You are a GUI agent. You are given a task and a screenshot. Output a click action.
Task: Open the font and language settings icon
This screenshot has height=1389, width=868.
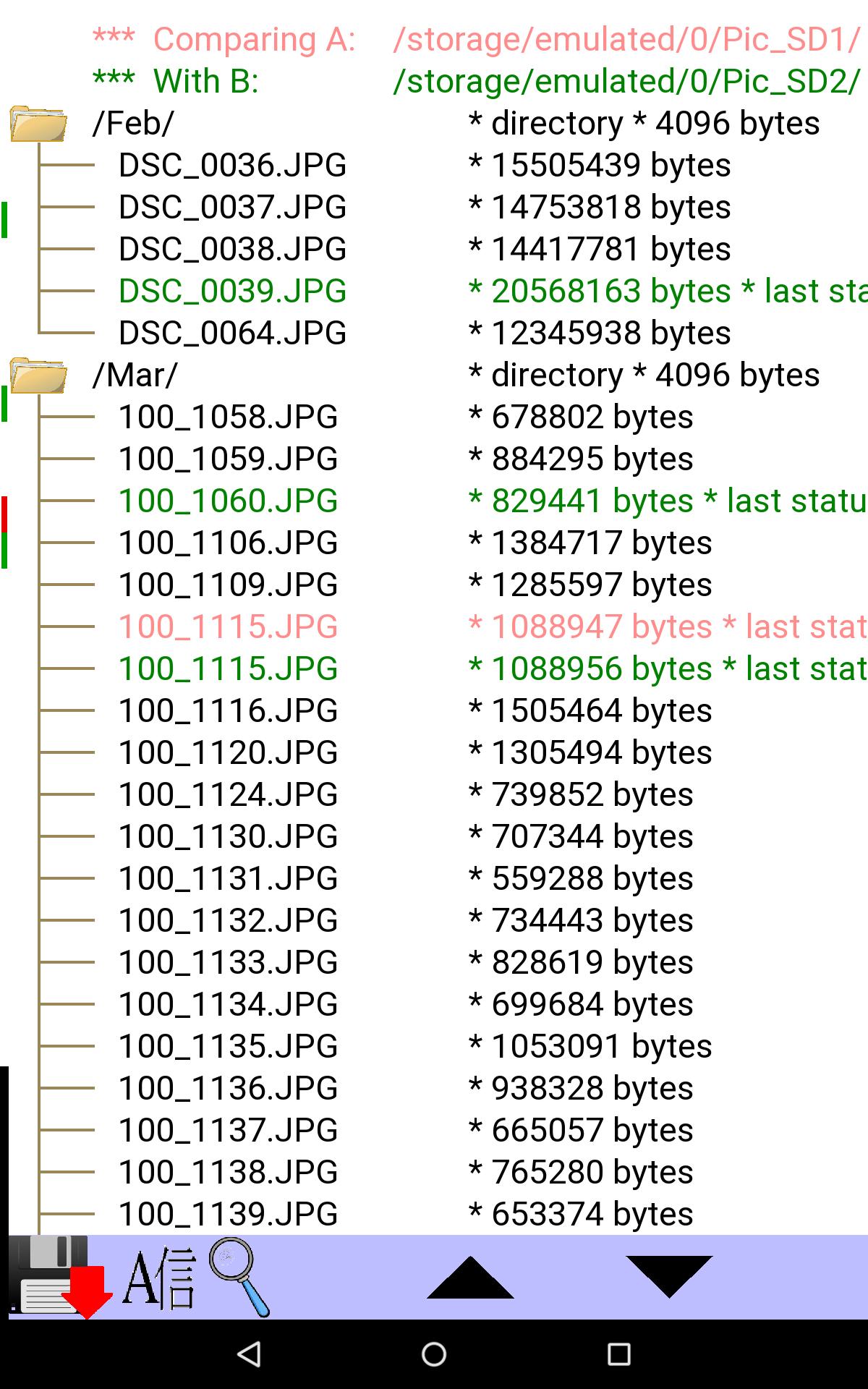[x=159, y=1278]
